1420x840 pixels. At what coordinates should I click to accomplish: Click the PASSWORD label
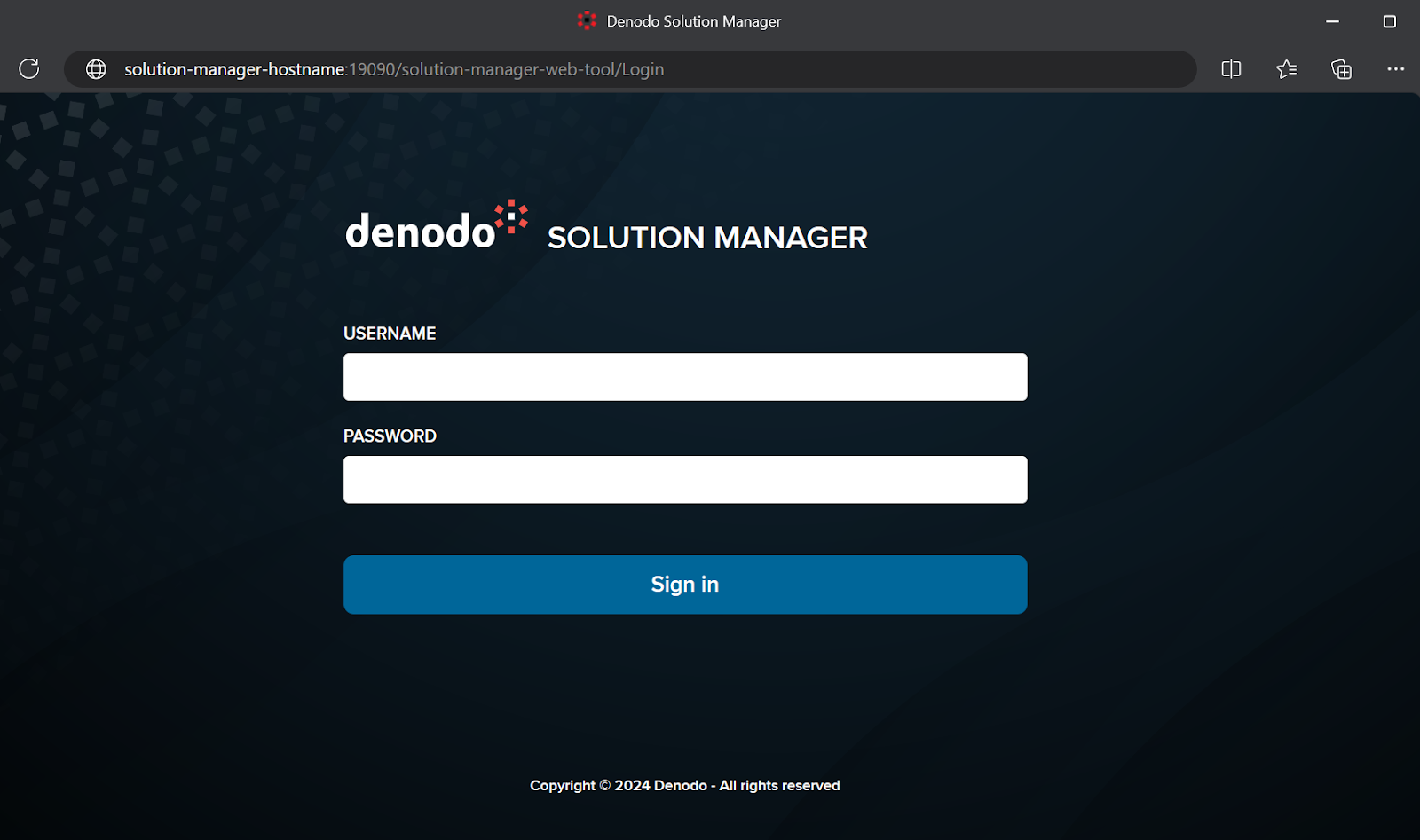pyautogui.click(x=390, y=436)
